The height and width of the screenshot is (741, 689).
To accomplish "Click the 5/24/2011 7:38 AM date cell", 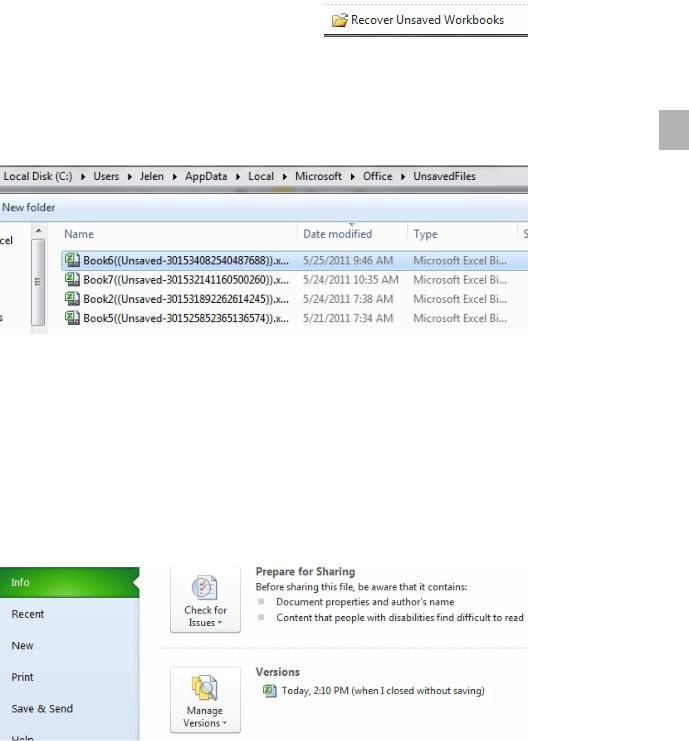I will 348,299.
